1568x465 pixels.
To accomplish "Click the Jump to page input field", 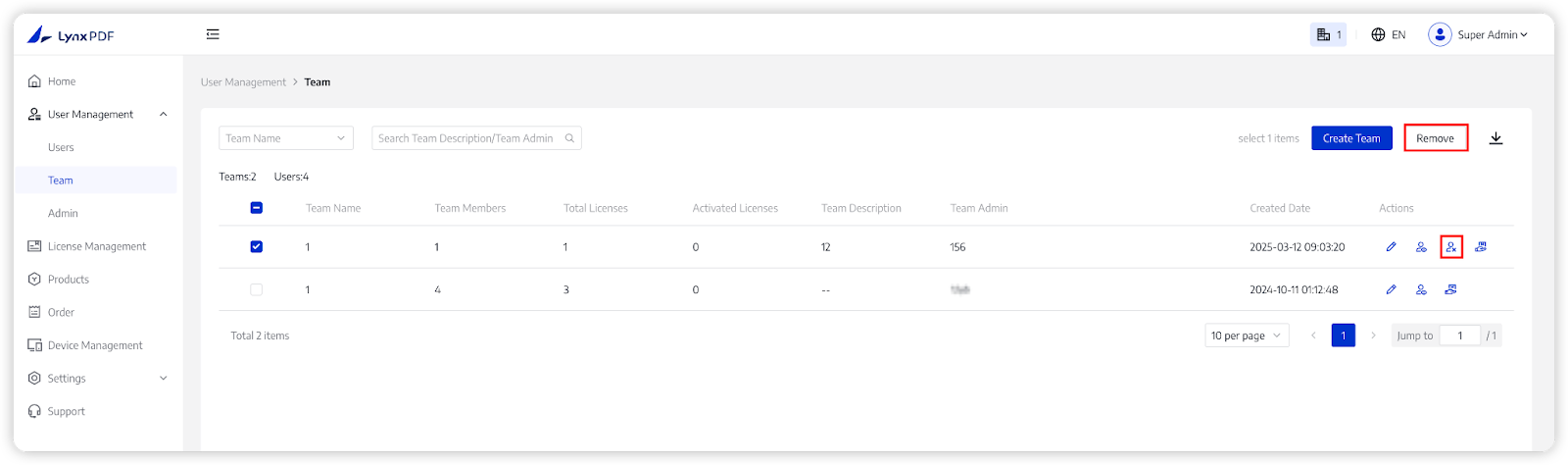I will point(1459,336).
